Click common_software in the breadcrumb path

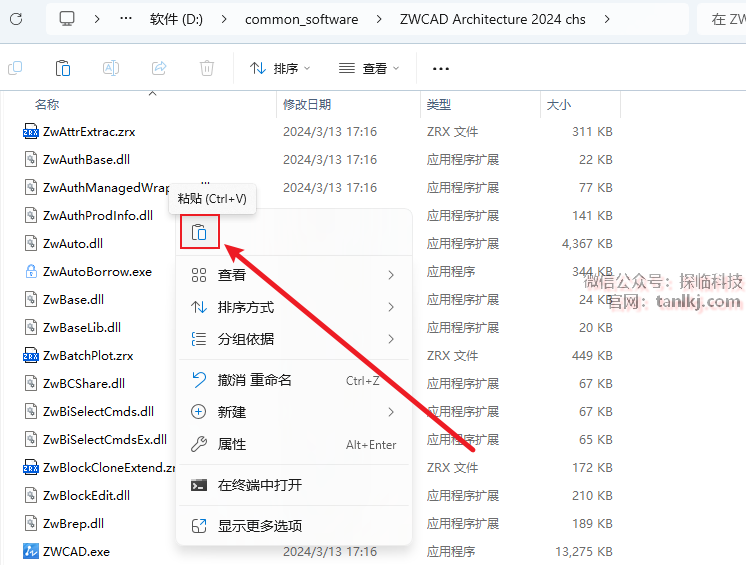click(302, 19)
